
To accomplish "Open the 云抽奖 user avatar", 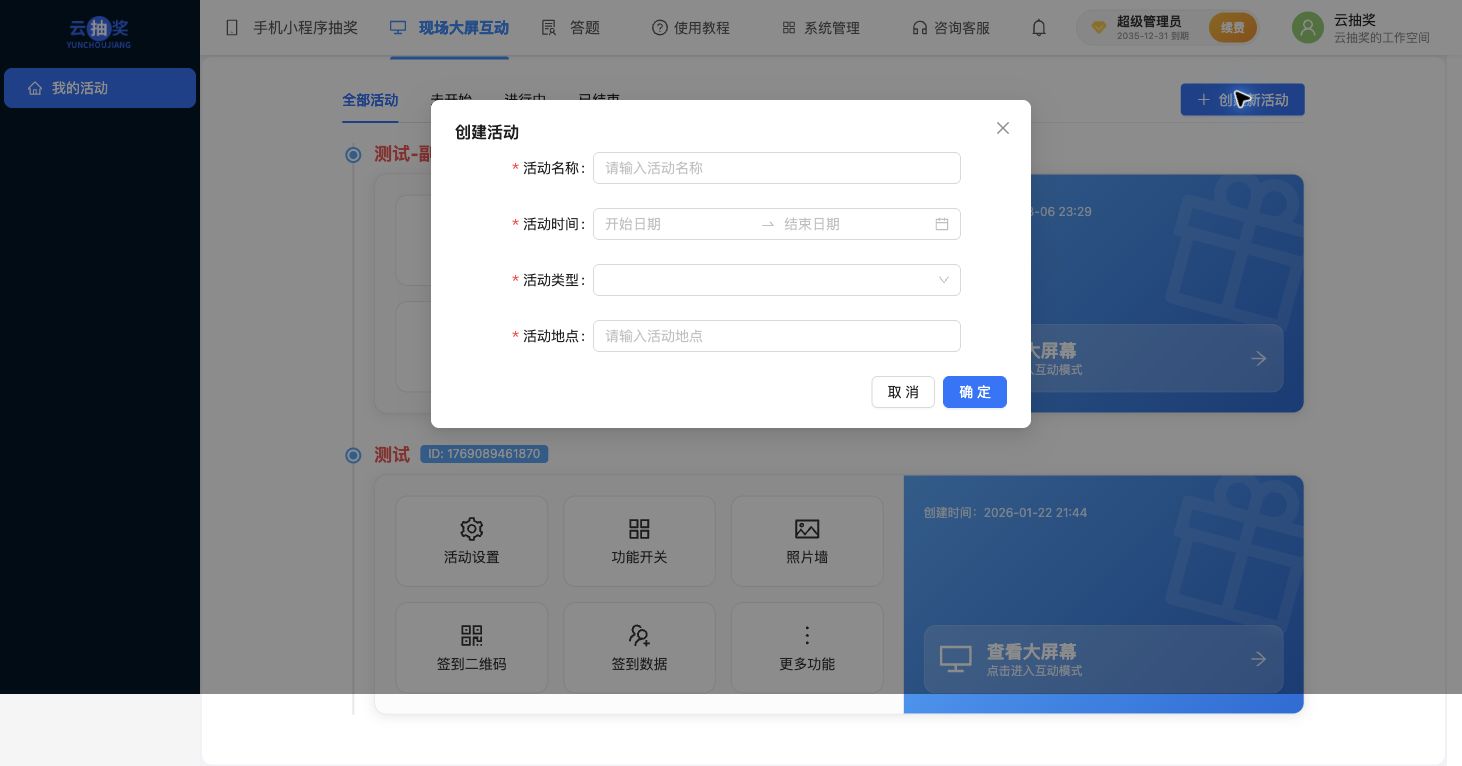I will [1307, 28].
